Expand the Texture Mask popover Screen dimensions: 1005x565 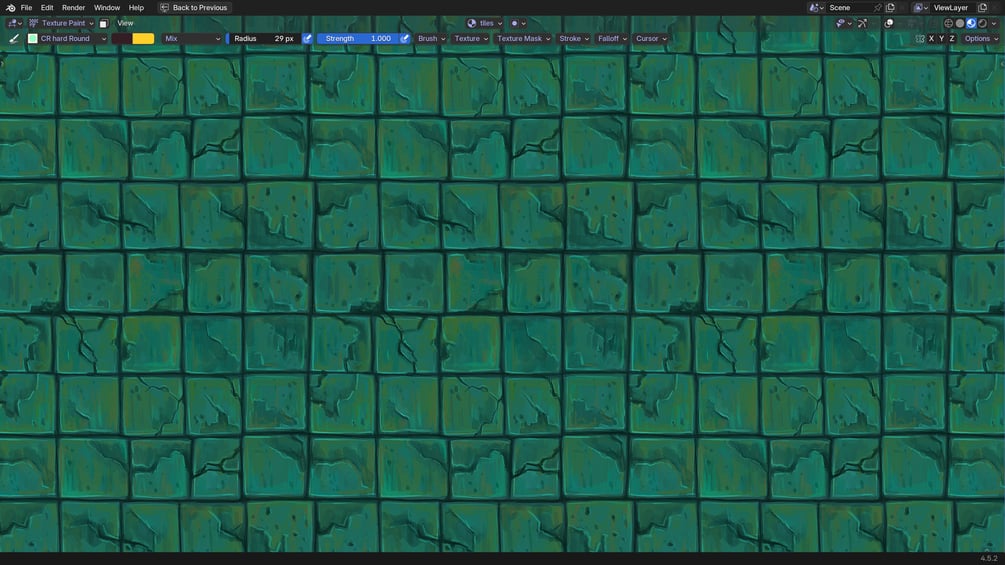pos(523,38)
